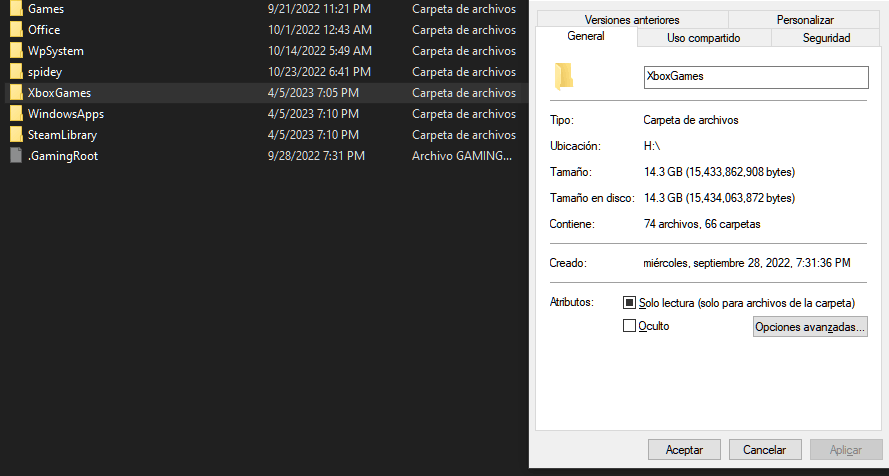Click the Archivo GAMING... type cell

(462, 155)
